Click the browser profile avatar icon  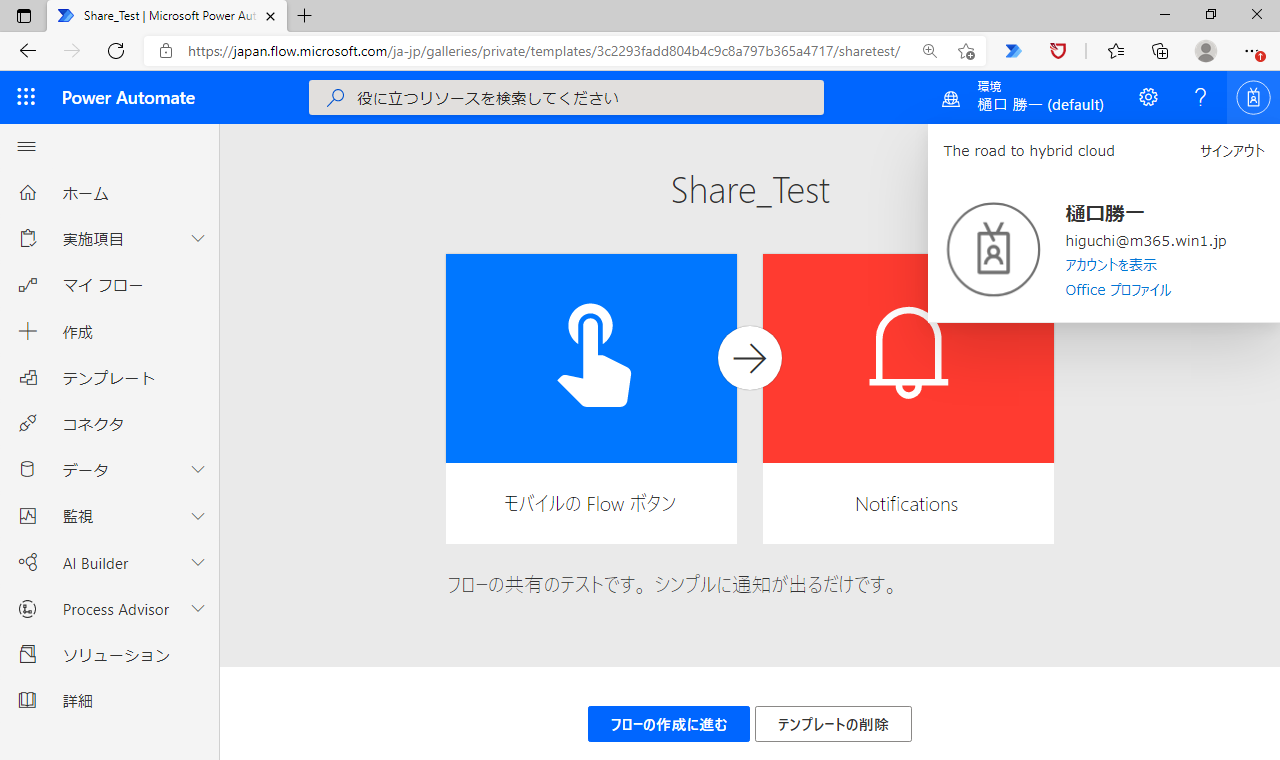[x=1206, y=51]
